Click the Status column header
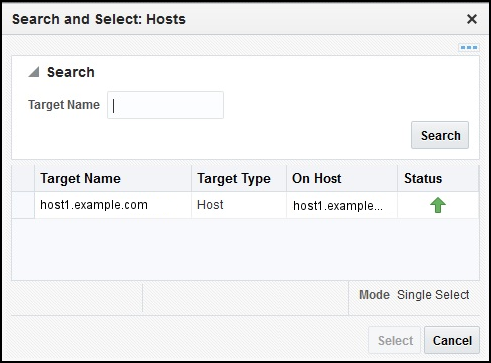Viewport: 491px width, 363px height. (438, 178)
